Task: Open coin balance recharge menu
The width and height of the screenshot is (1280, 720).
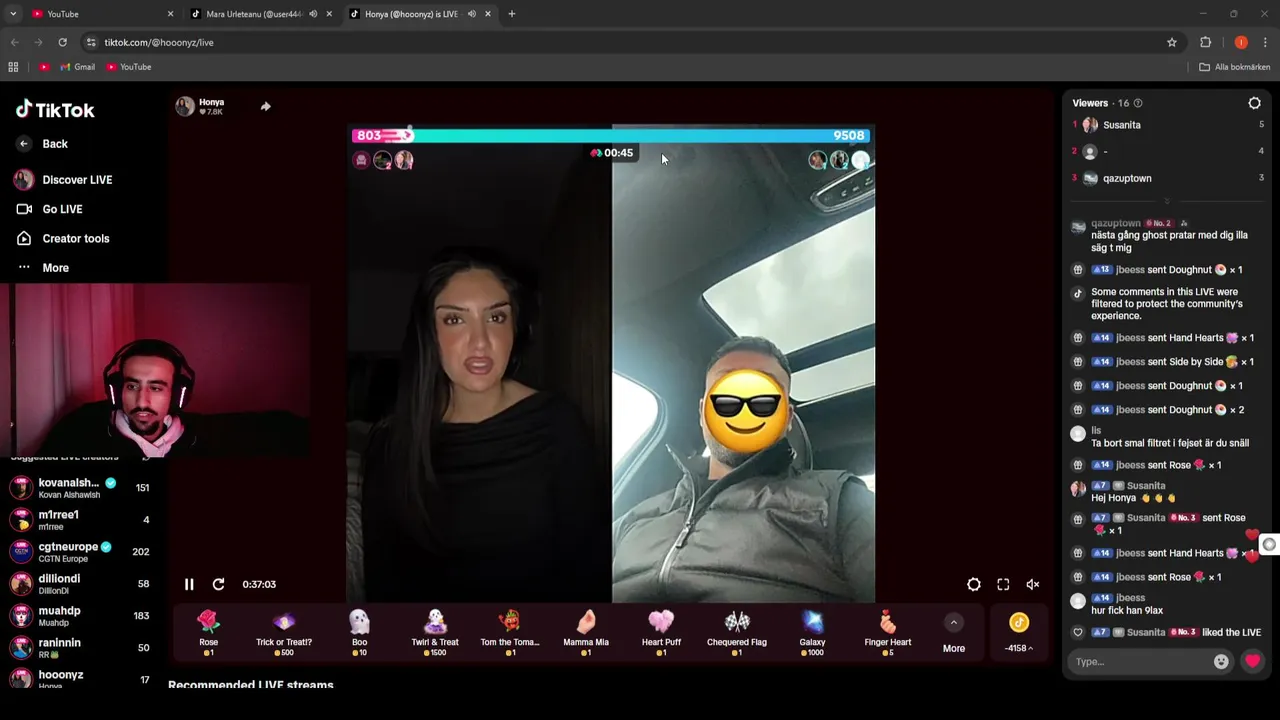Action: point(1019,634)
